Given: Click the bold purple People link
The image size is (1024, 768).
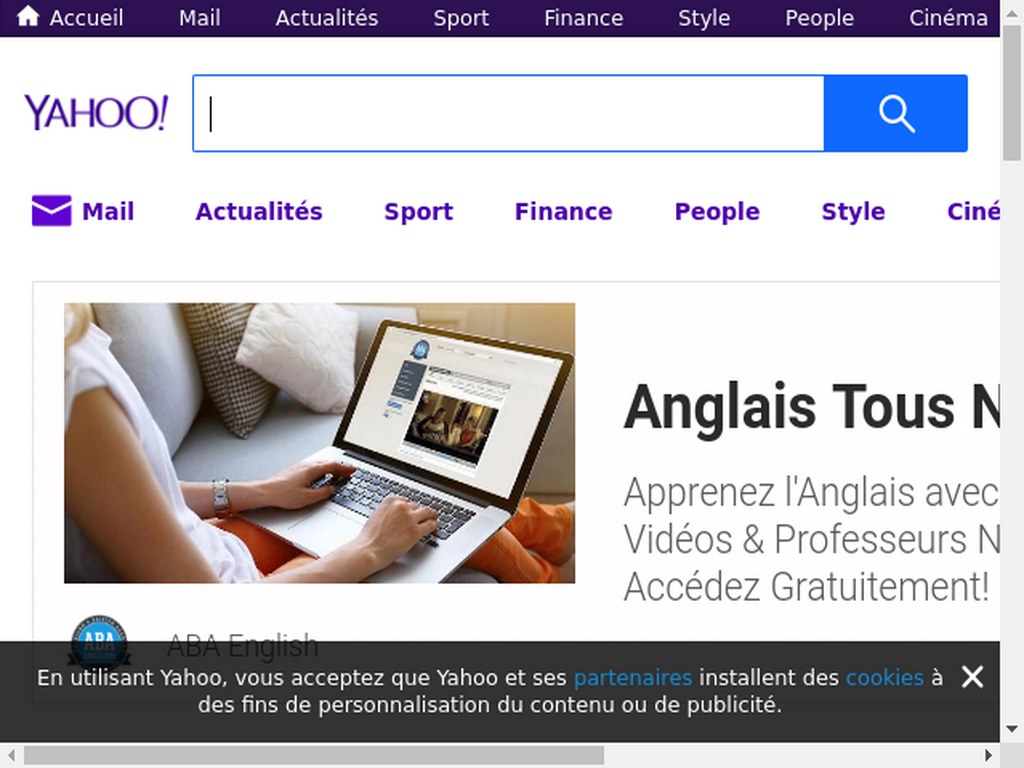Looking at the screenshot, I should [717, 212].
